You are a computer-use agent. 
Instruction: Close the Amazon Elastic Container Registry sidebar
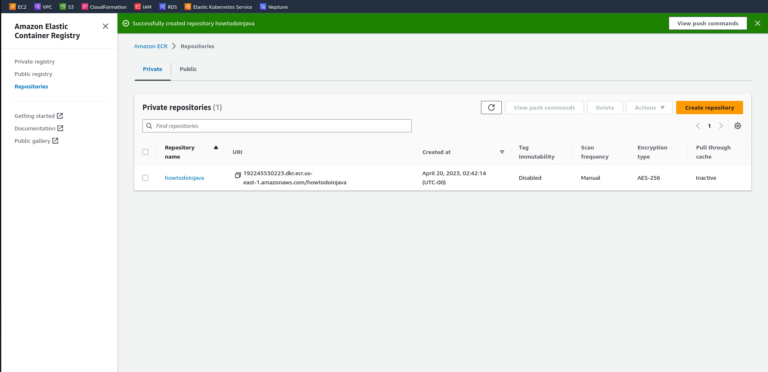pos(105,26)
